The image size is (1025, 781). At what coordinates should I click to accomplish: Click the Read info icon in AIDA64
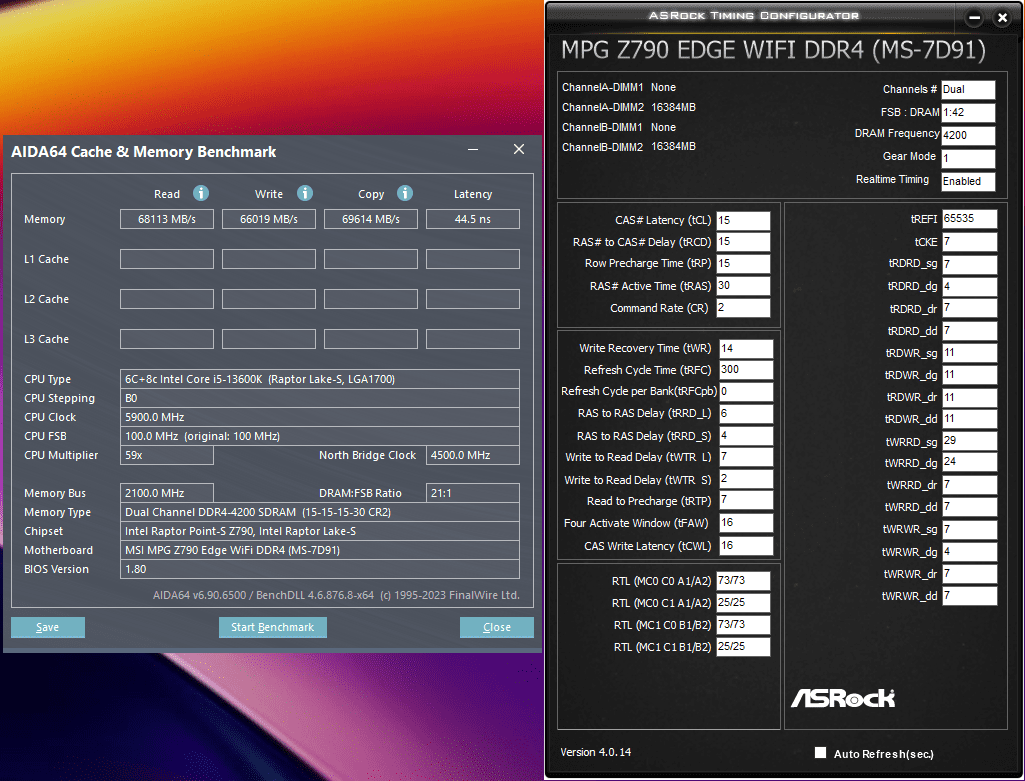pos(201,193)
